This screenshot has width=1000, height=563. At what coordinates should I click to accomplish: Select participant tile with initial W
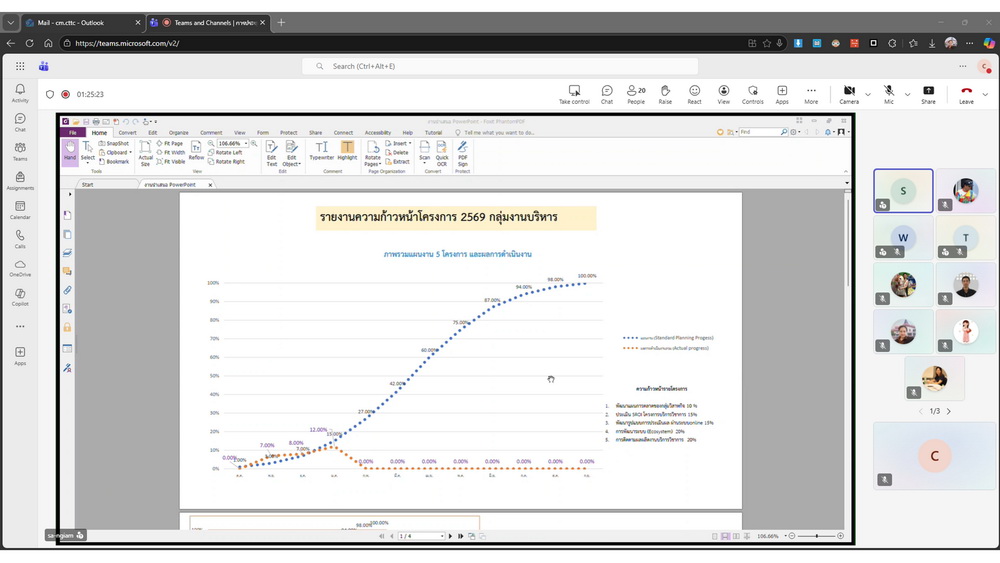[903, 238]
